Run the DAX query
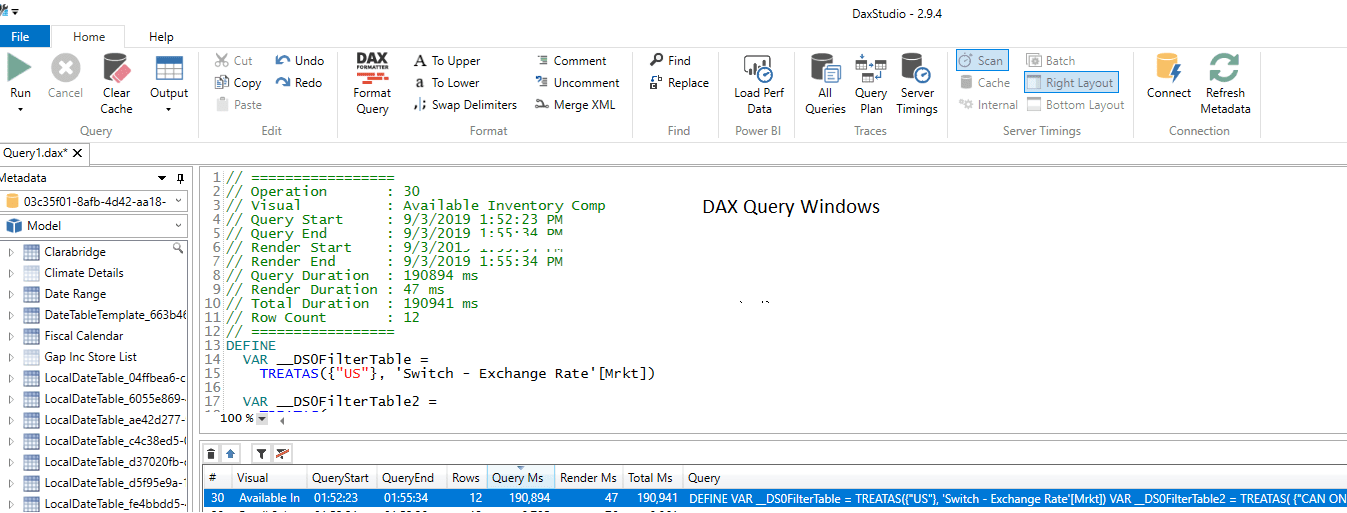1347x513 pixels. tap(20, 76)
